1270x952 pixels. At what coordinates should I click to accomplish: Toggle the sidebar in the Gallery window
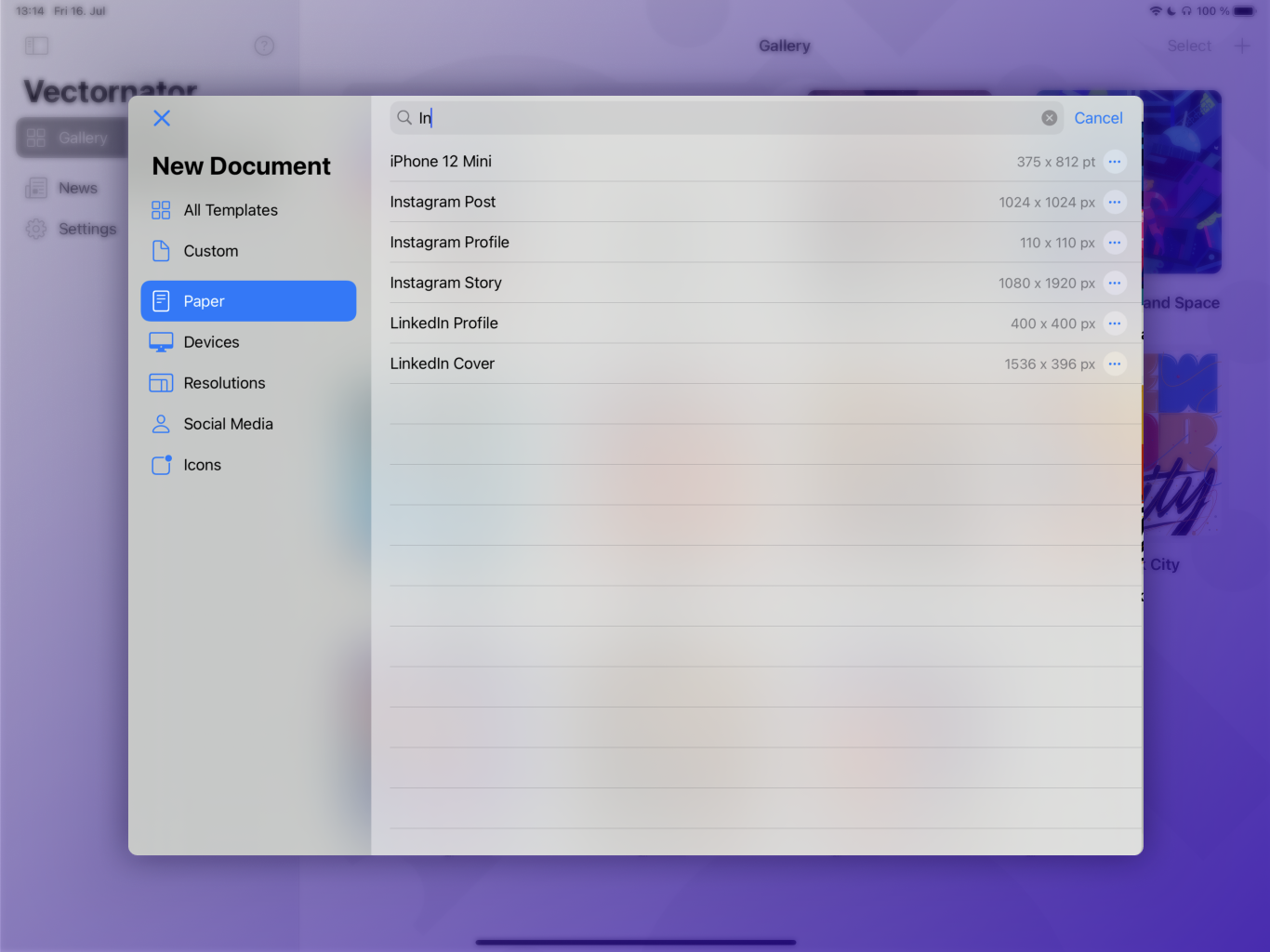coord(36,46)
